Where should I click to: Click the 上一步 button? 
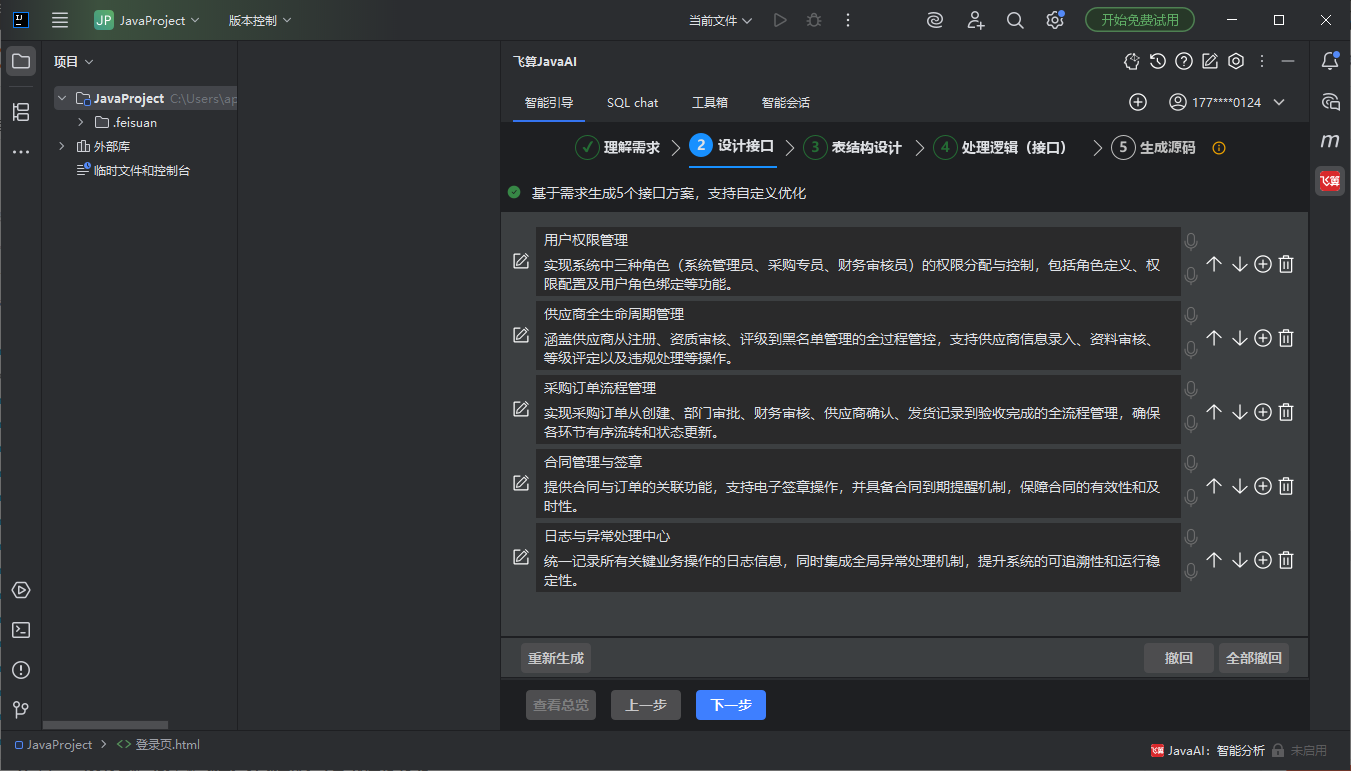click(646, 705)
